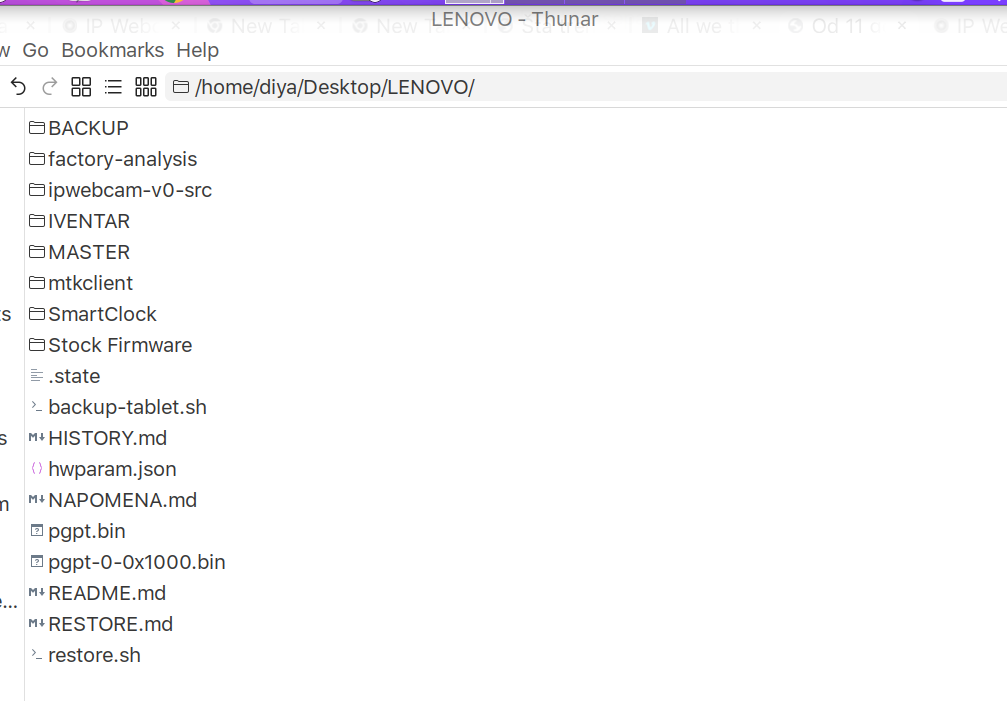Click the pgpt-0-0x1000.bin file icon

[37, 561]
